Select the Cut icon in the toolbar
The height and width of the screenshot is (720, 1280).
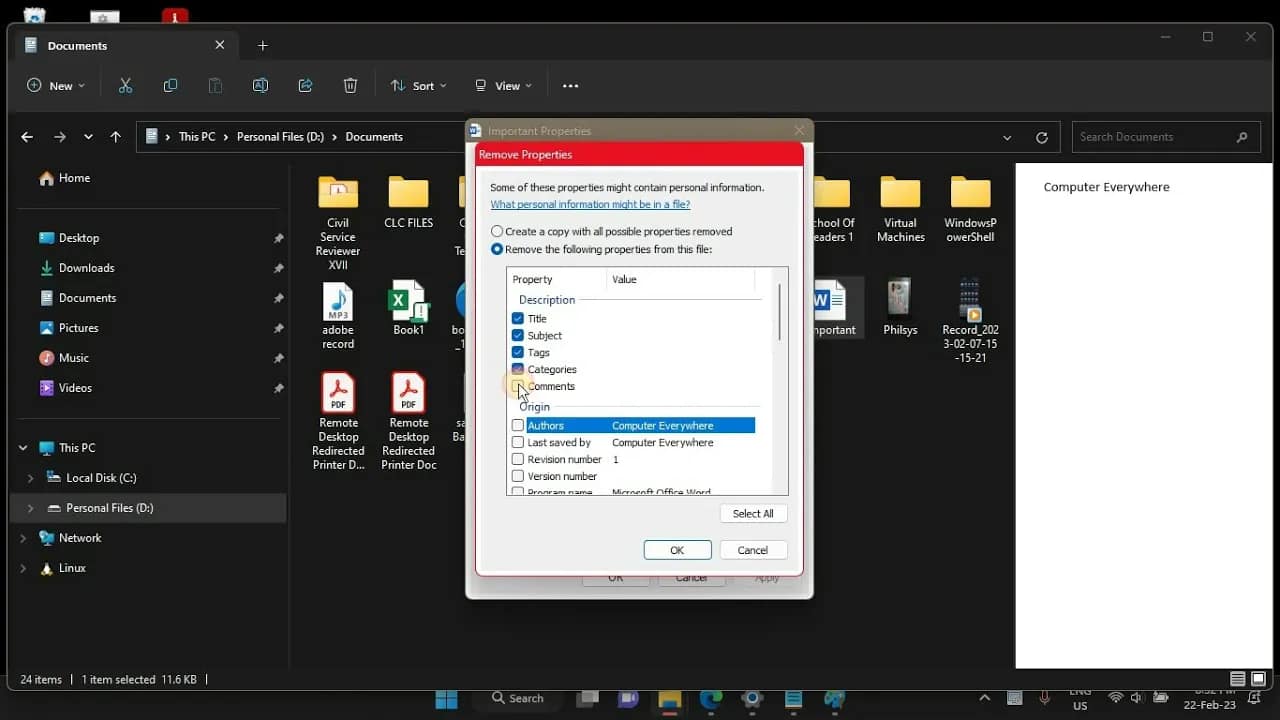tap(125, 85)
